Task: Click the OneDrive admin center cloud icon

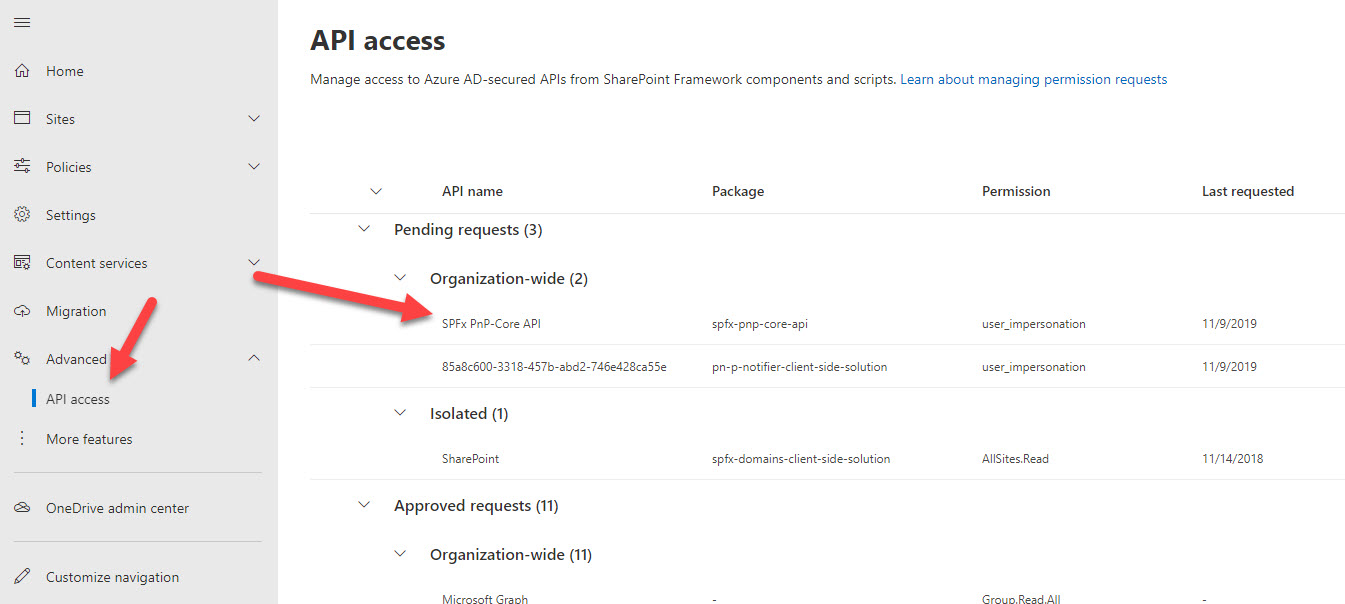Action: (x=22, y=508)
